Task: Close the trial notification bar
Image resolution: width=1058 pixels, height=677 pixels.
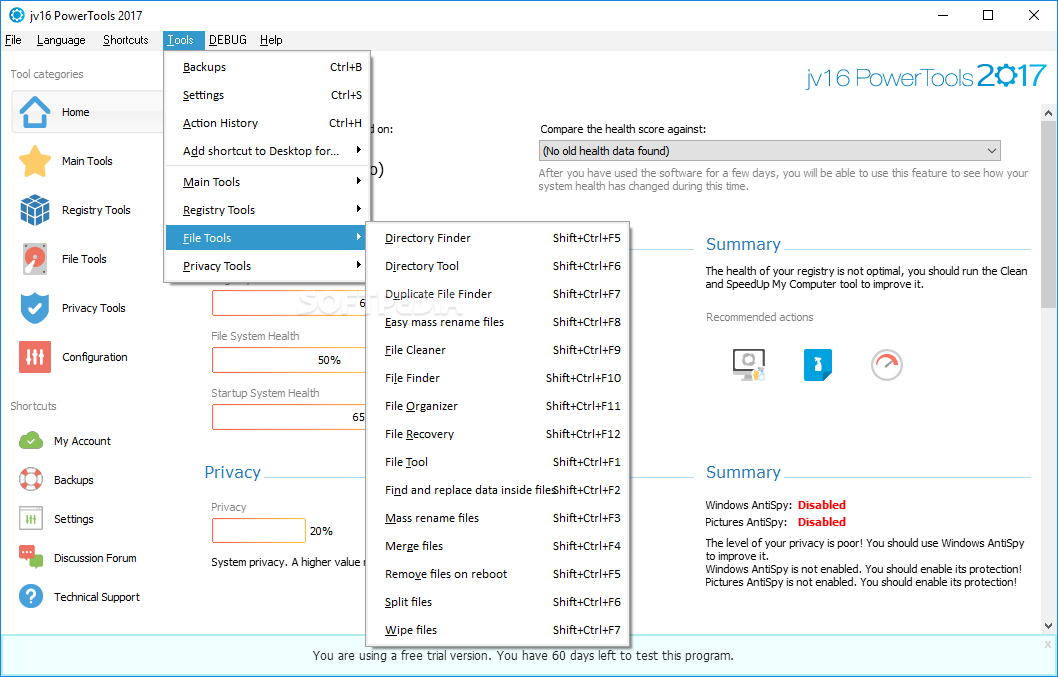Action: pyautogui.click(x=1047, y=644)
